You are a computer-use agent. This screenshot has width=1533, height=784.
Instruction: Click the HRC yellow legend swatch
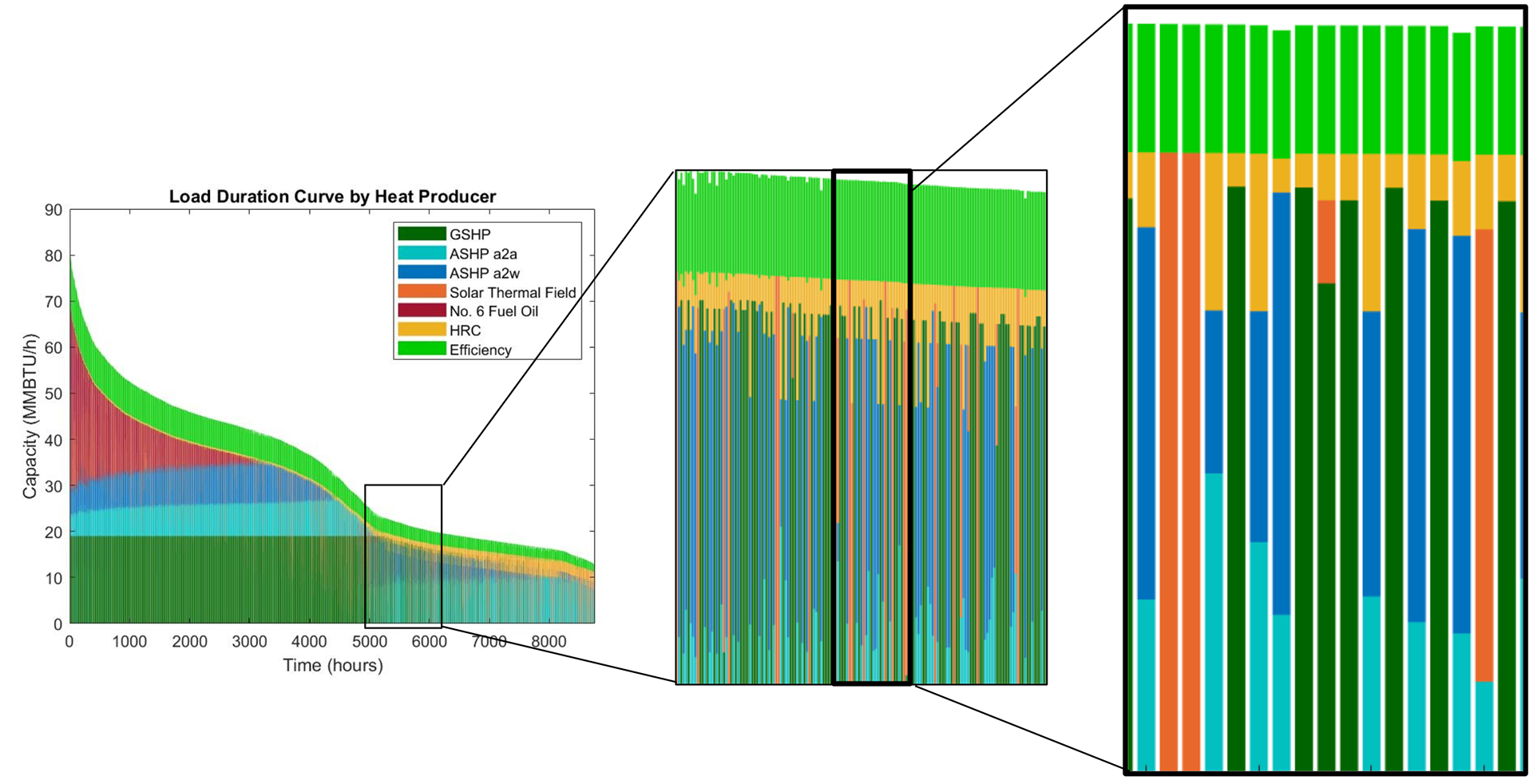point(422,330)
